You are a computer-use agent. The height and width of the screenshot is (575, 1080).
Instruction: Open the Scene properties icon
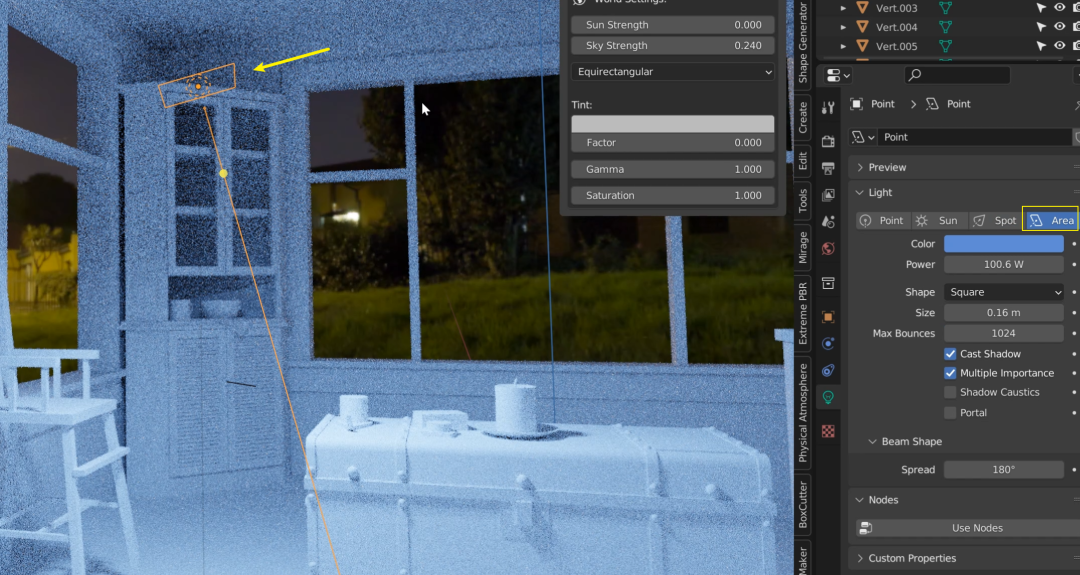pyautogui.click(x=829, y=222)
